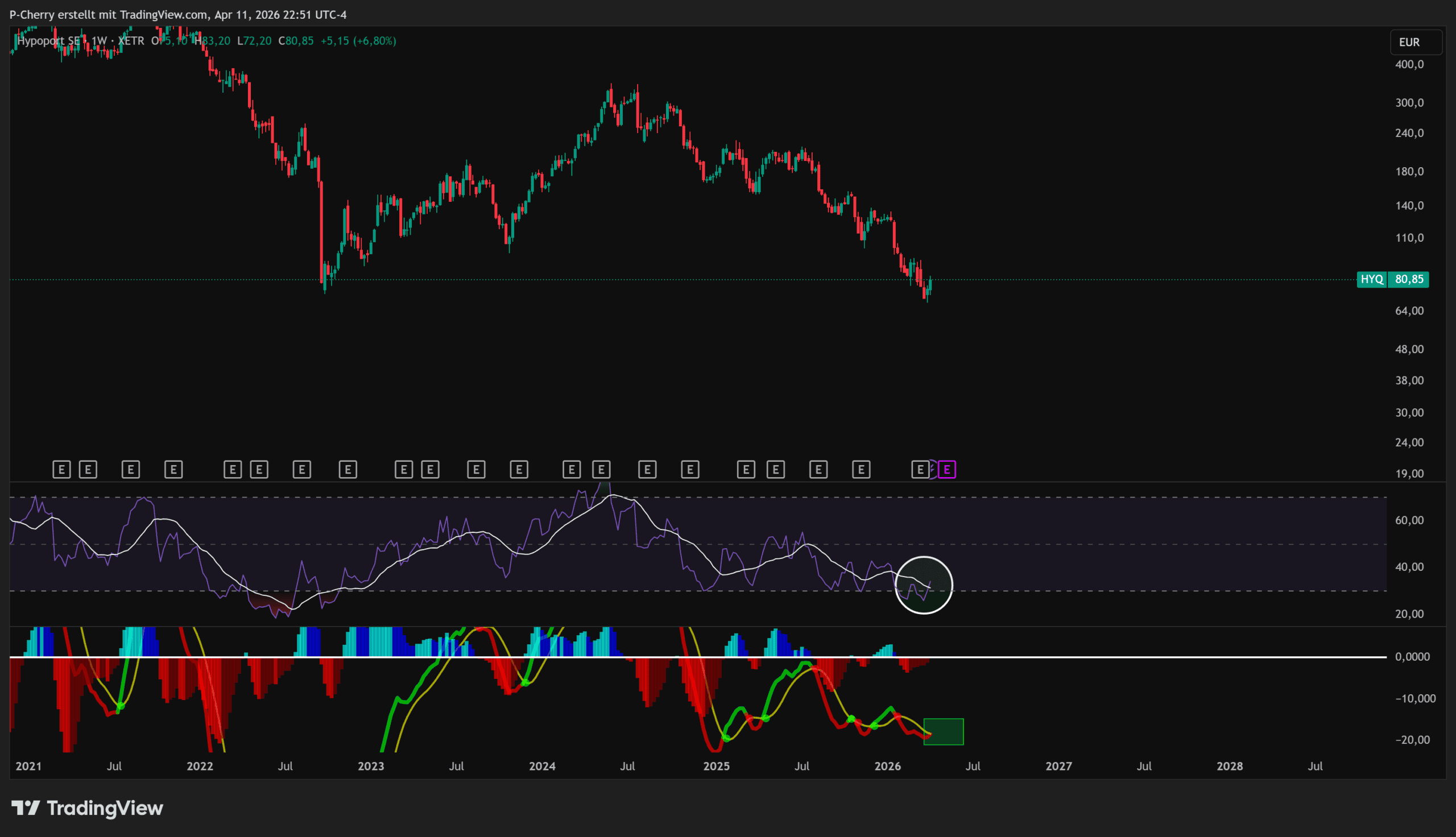This screenshot has height=837, width=1456.
Task: Open the EUR currency selector
Action: coord(1415,42)
